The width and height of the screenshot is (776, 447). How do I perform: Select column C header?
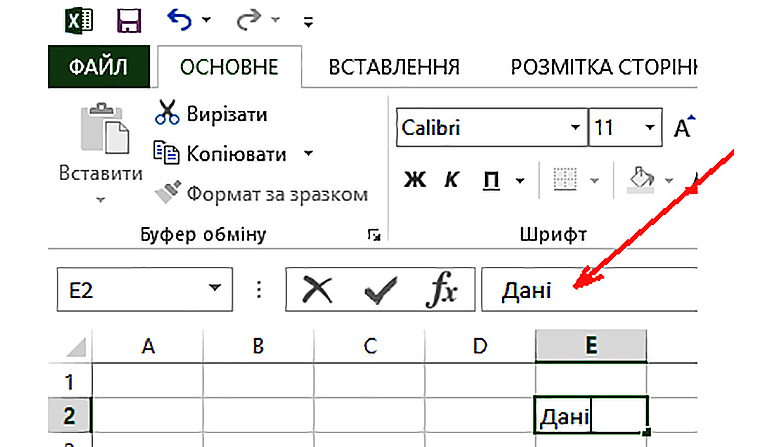tap(369, 346)
